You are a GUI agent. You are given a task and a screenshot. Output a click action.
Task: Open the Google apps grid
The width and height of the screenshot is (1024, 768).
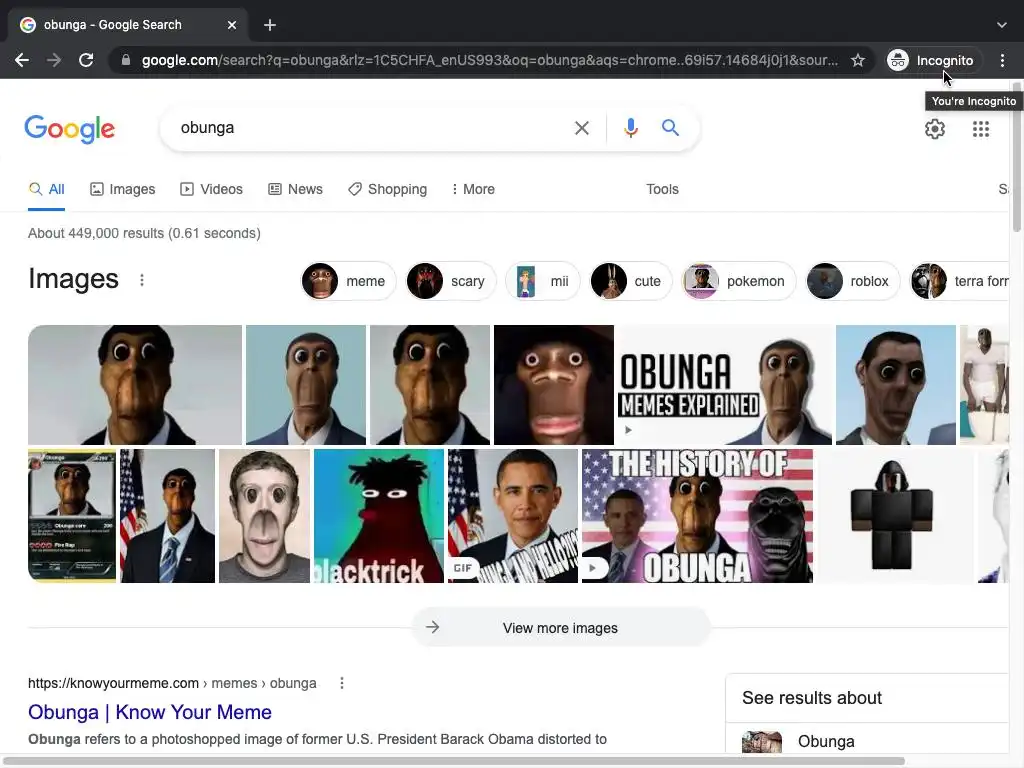pos(981,129)
